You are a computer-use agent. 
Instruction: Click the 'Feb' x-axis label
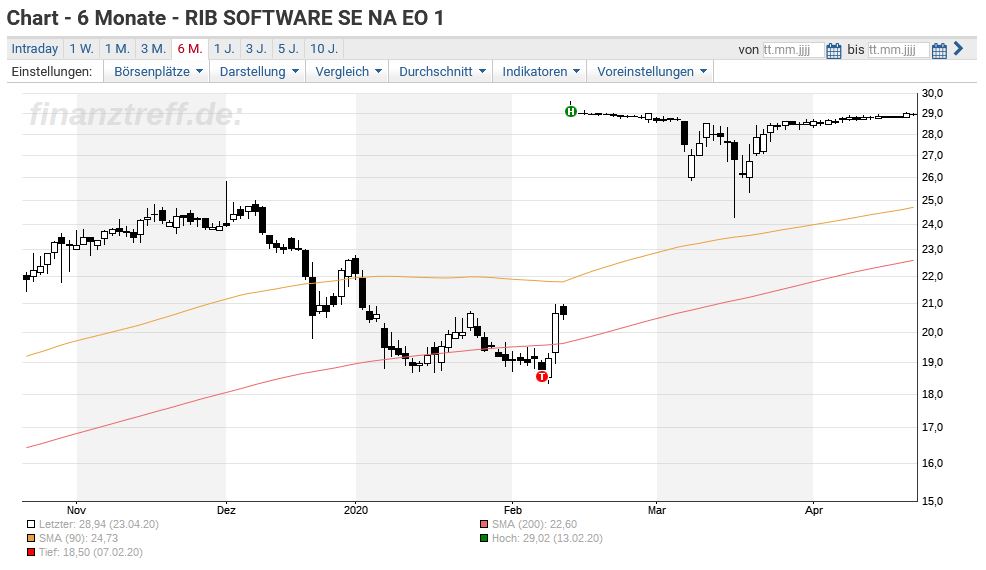tap(512, 510)
